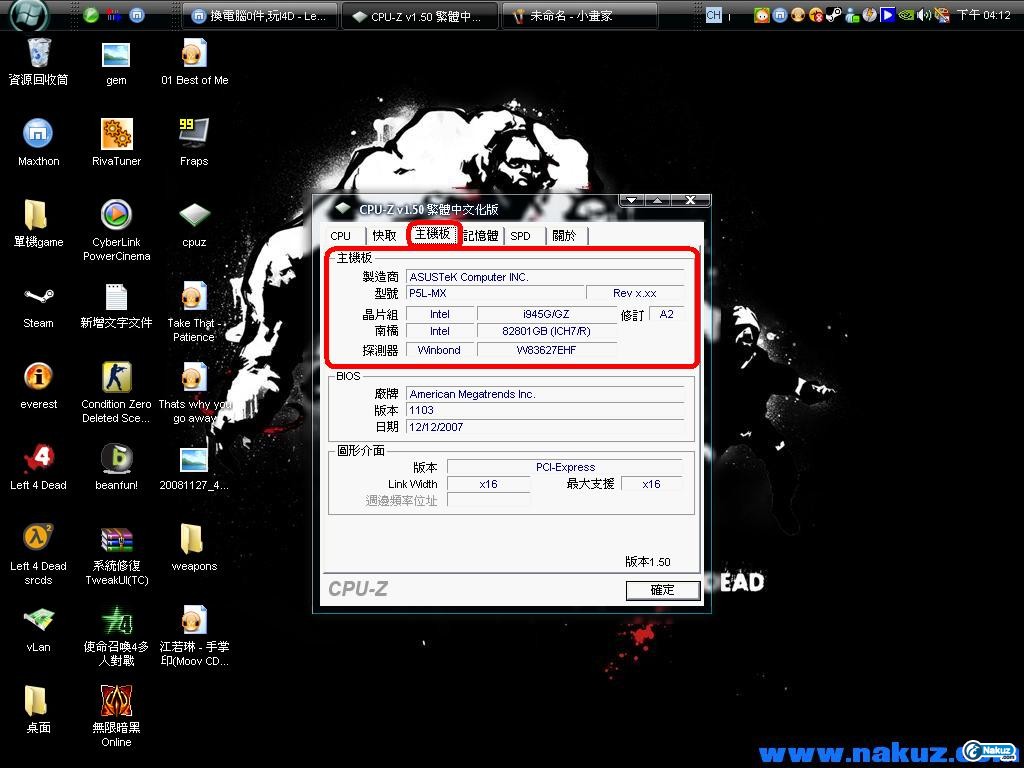Viewport: 1024px width, 768px height.
Task: Open CyberLink PowerCinema shortcut
Action: coord(116,216)
